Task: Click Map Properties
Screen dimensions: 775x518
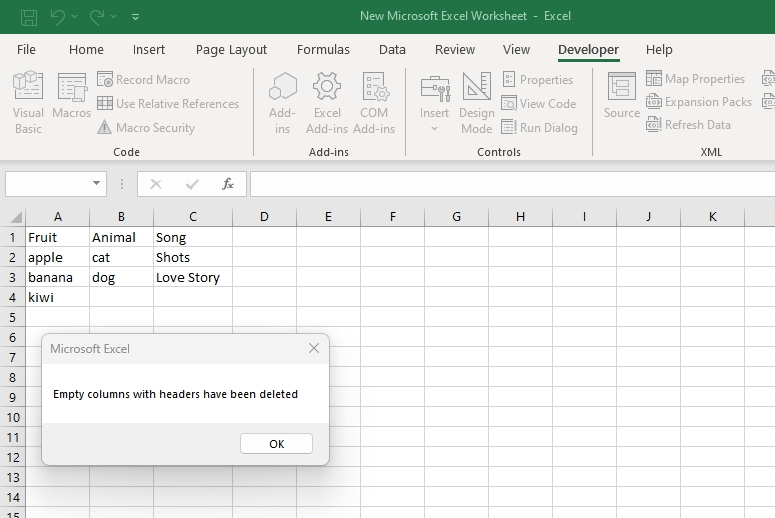Action: [695, 79]
